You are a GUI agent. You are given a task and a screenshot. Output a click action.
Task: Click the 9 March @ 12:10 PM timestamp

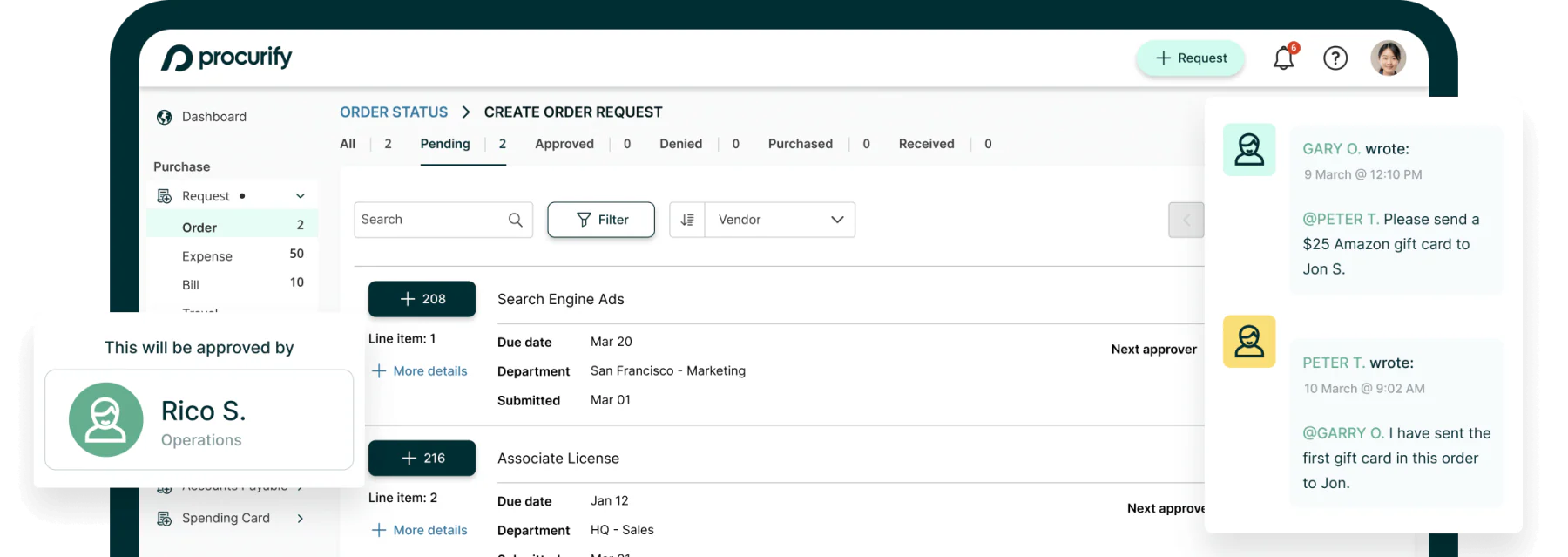click(x=1362, y=174)
